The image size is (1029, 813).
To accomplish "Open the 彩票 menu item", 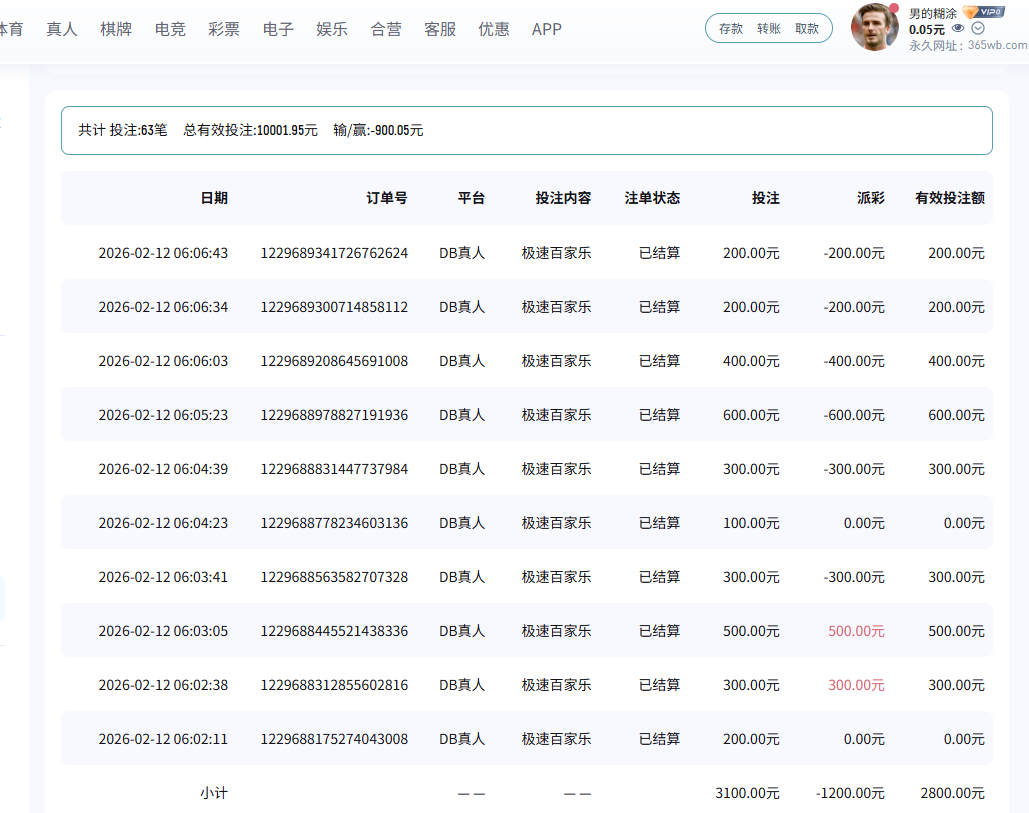I will pyautogui.click(x=224, y=29).
